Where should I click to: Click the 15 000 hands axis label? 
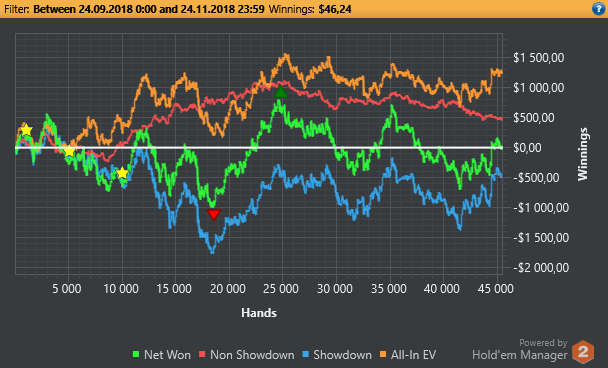(x=174, y=289)
